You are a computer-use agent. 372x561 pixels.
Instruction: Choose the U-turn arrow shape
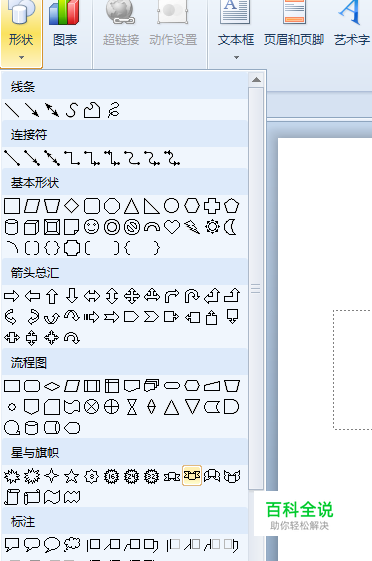(192, 296)
